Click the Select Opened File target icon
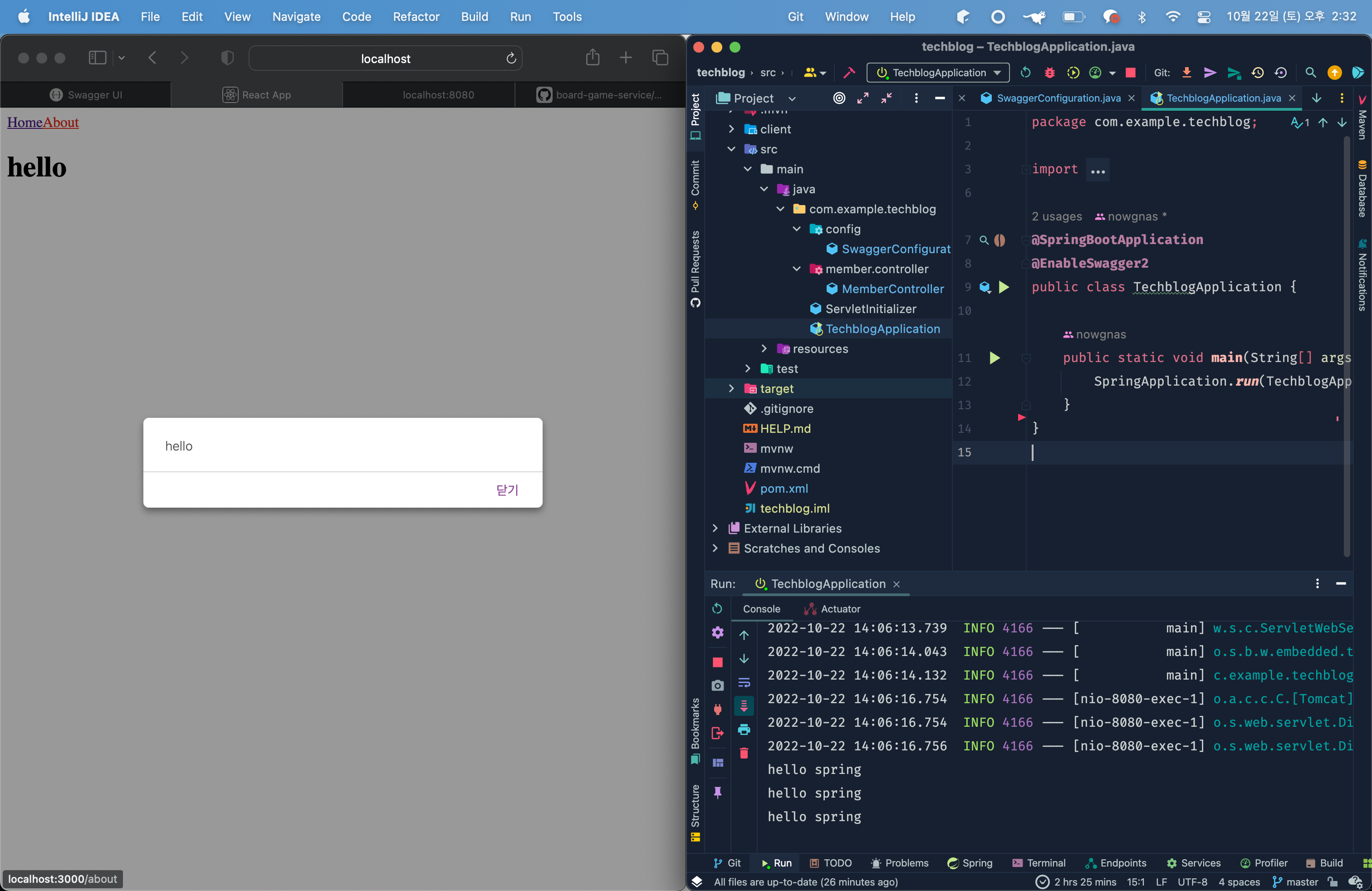 point(839,98)
